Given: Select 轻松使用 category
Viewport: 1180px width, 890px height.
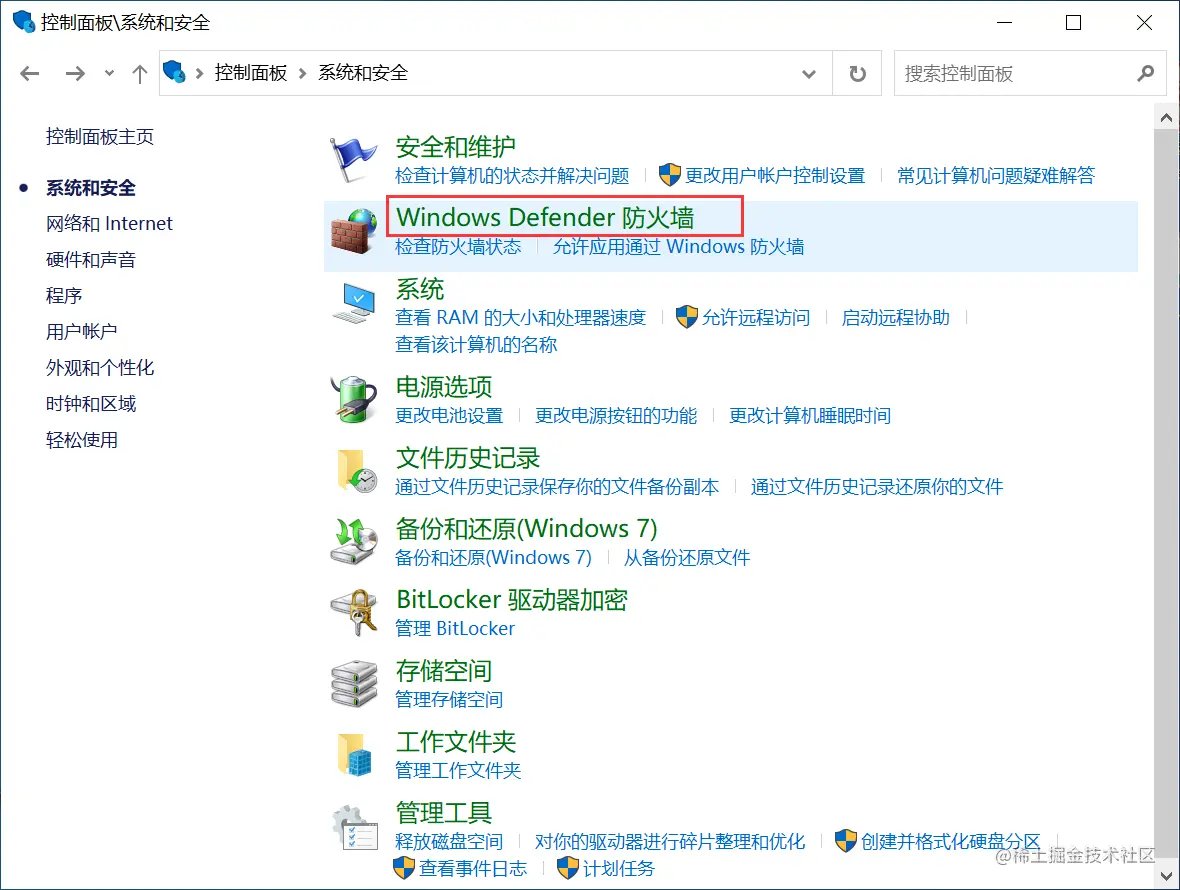Looking at the screenshot, I should click(81, 440).
